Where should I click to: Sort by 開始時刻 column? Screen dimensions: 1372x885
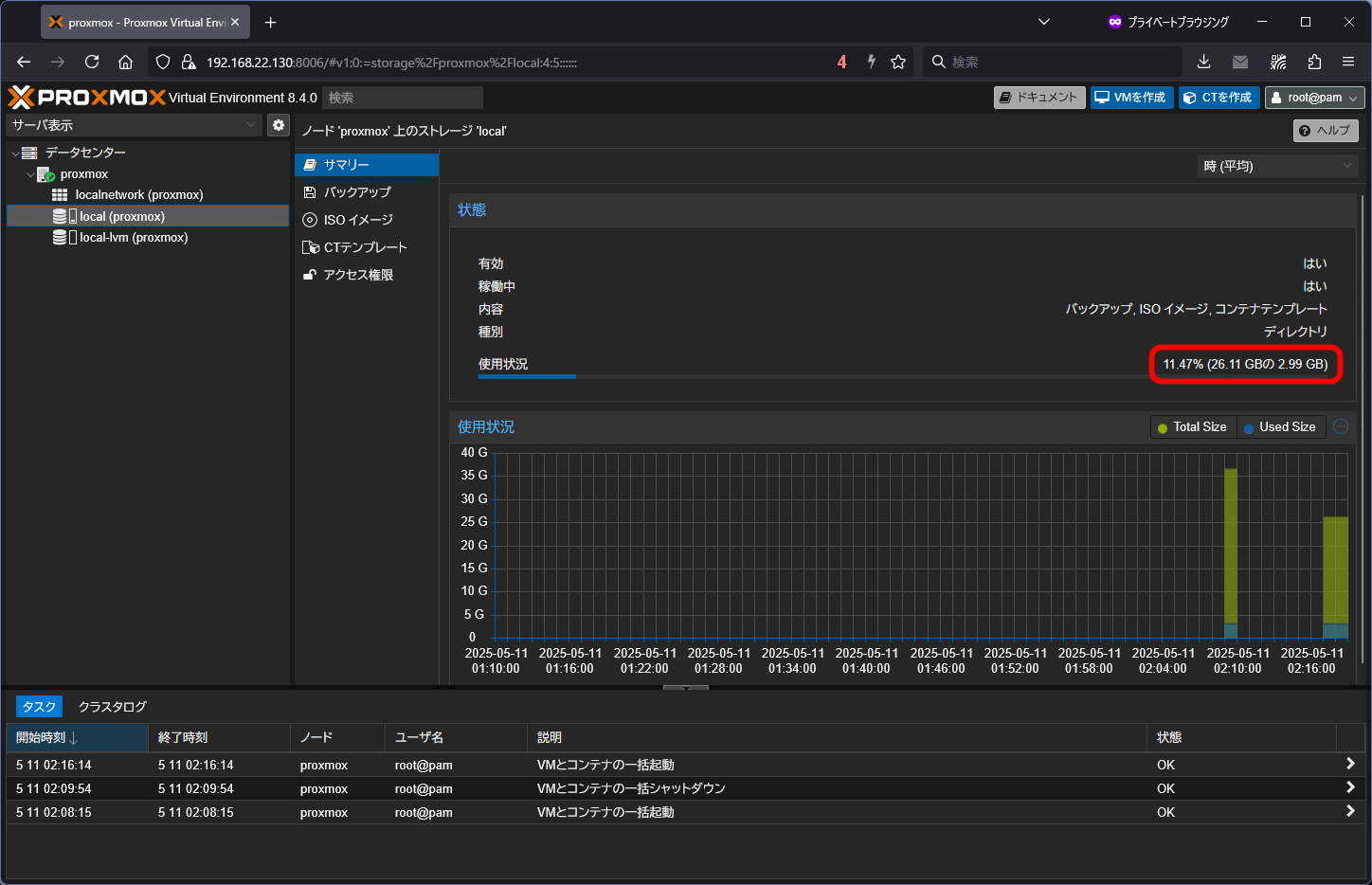click(77, 737)
